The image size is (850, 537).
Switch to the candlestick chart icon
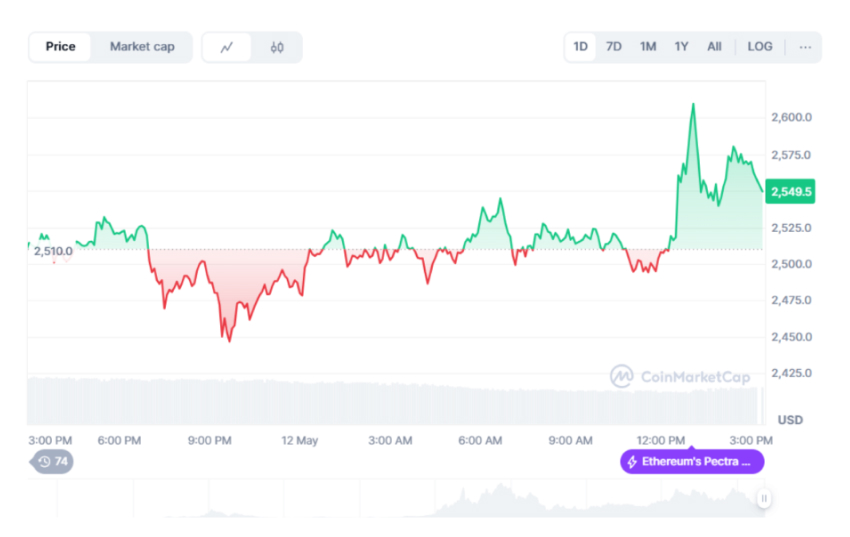coord(277,47)
